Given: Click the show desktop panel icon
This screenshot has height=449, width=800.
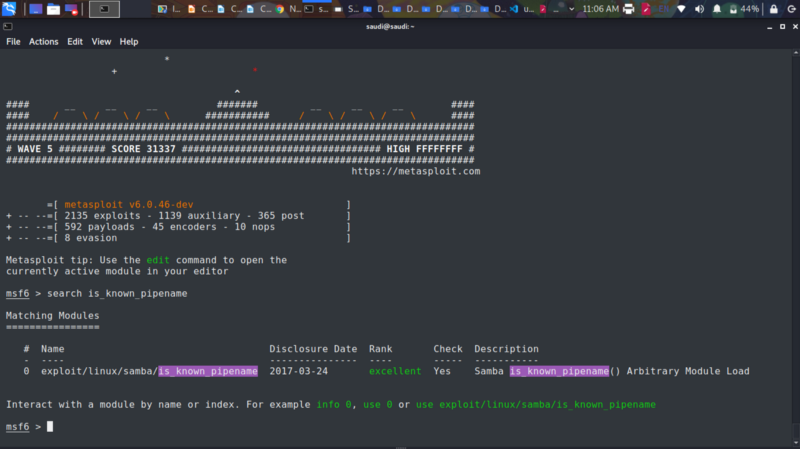Looking at the screenshot, I should (35, 9).
